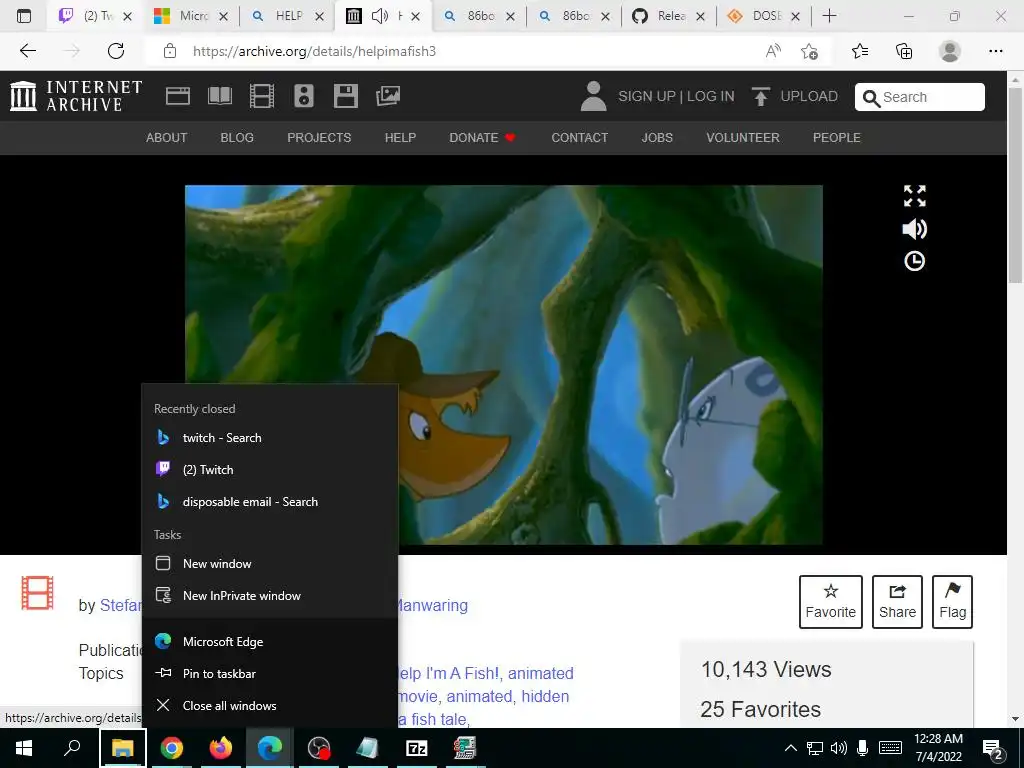Choose Pin to taskbar
The image size is (1024, 768).
[x=270, y=673]
